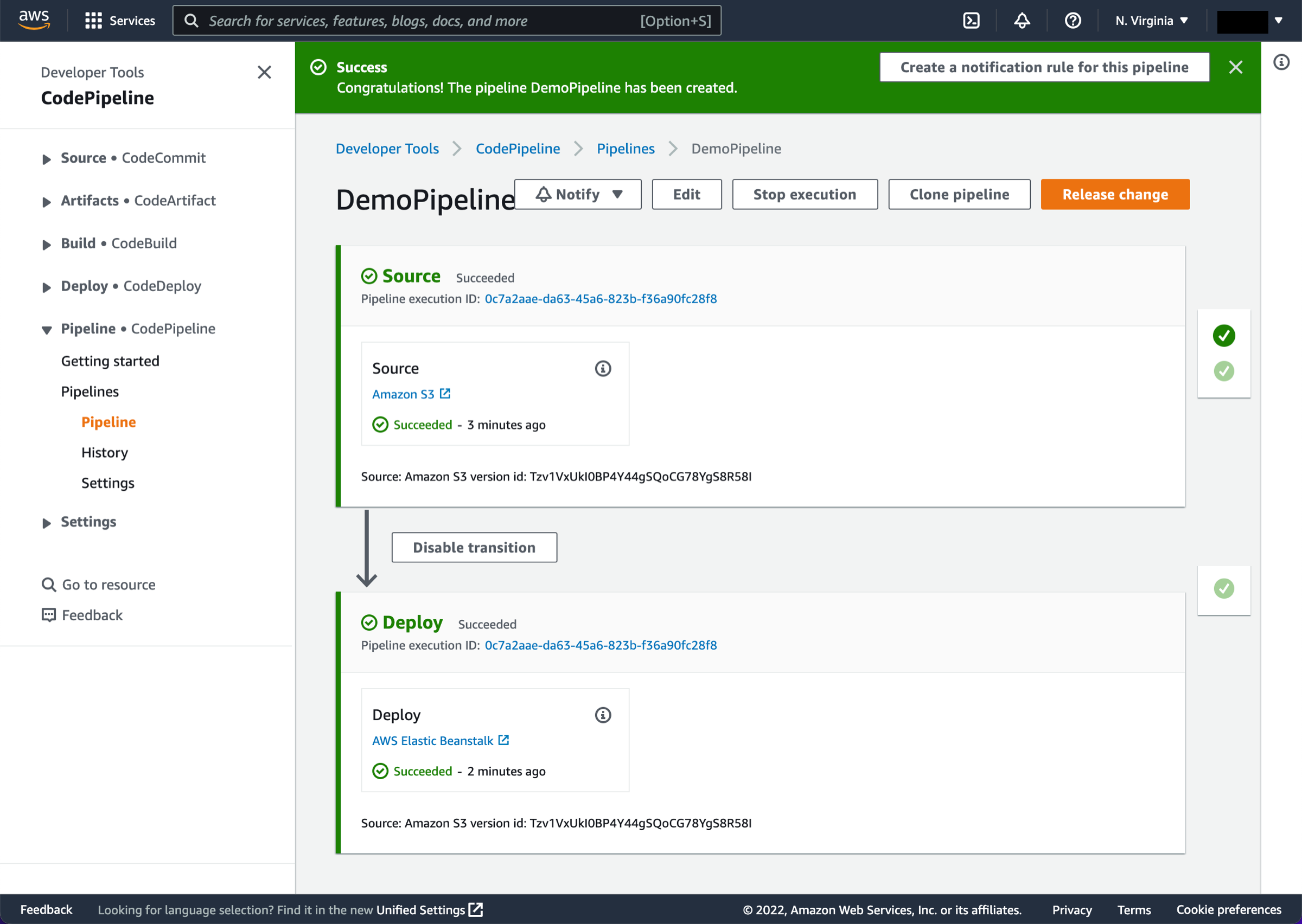Expand the Settings section in the sidebar
Screen dimensions: 1302x924
(x=47, y=523)
